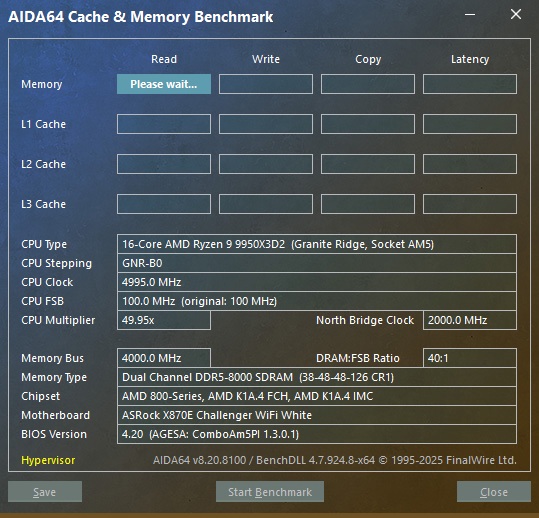Screen dimensions: 539x518
Task: Close window with the X icon
Action: tap(516, 14)
